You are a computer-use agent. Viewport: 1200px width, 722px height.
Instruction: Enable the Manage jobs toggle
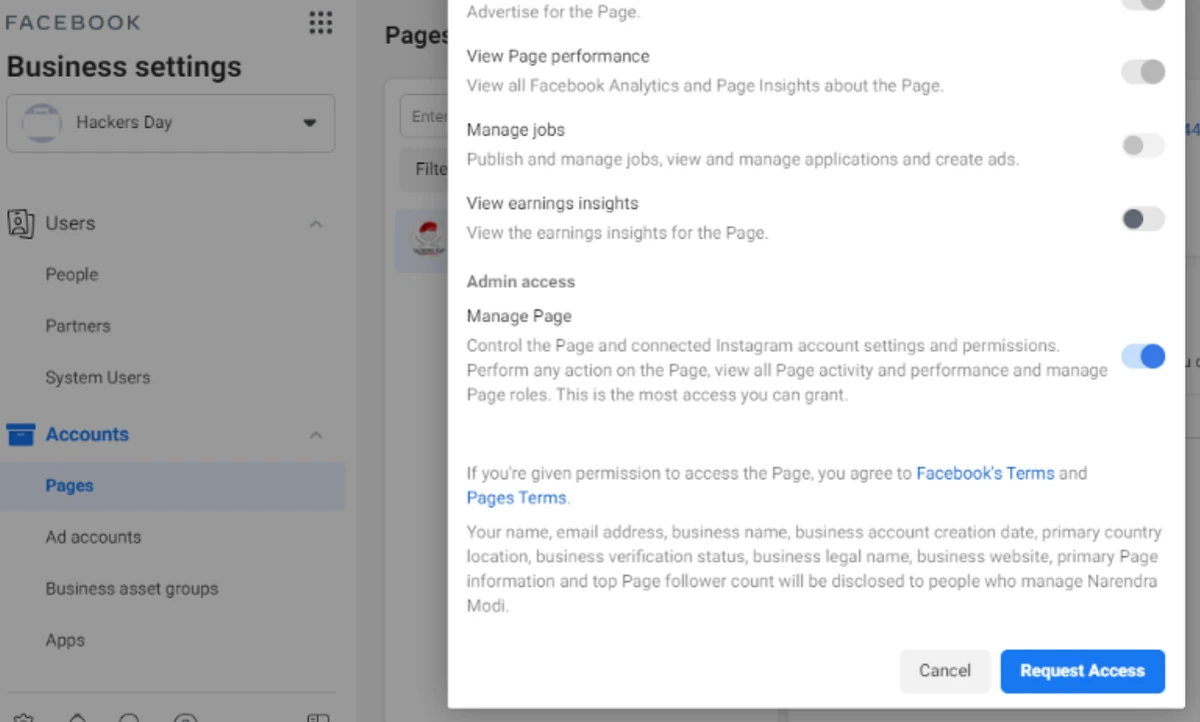1142,146
